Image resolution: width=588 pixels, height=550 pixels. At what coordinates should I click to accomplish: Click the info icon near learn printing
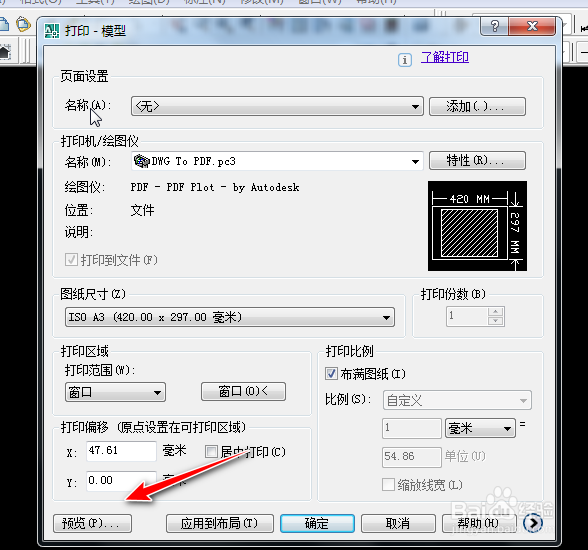405,60
